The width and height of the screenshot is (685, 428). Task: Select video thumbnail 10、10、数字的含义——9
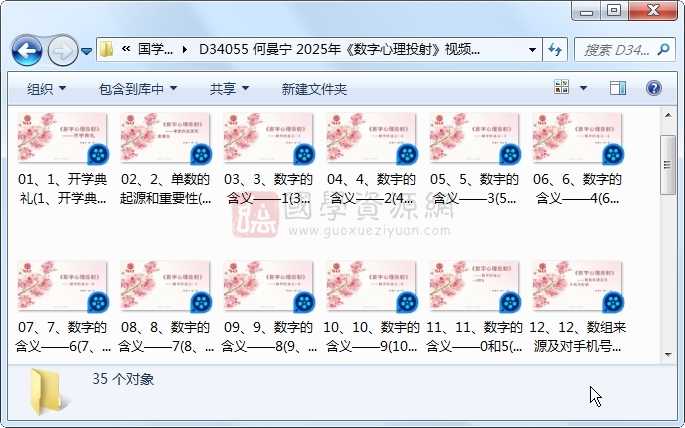tap(371, 286)
